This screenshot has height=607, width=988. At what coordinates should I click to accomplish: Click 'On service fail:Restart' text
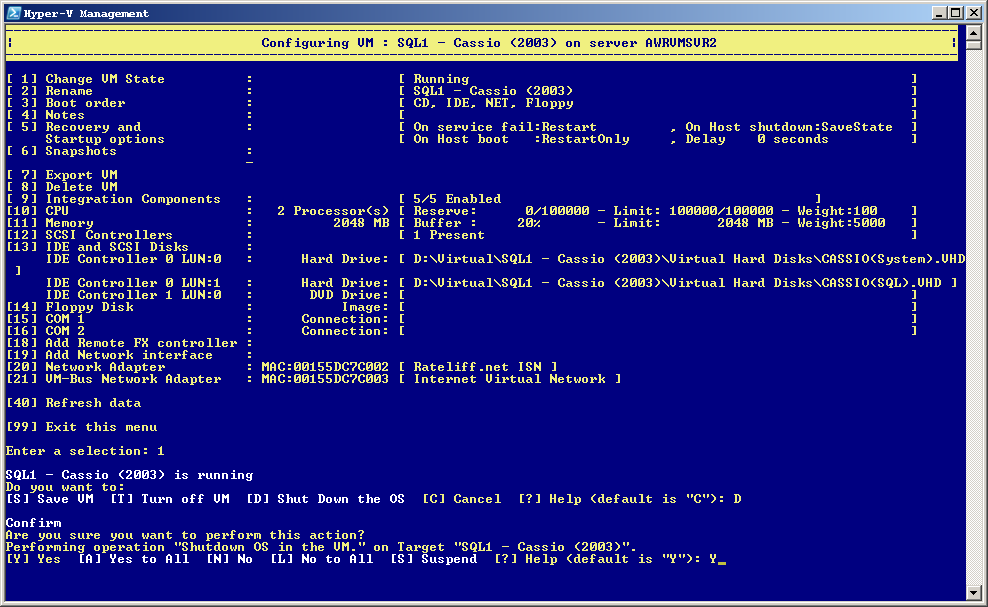[505, 127]
